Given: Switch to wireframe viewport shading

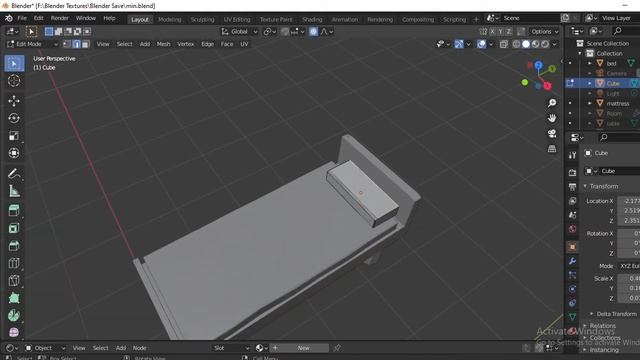Looking at the screenshot, I should click(516, 44).
